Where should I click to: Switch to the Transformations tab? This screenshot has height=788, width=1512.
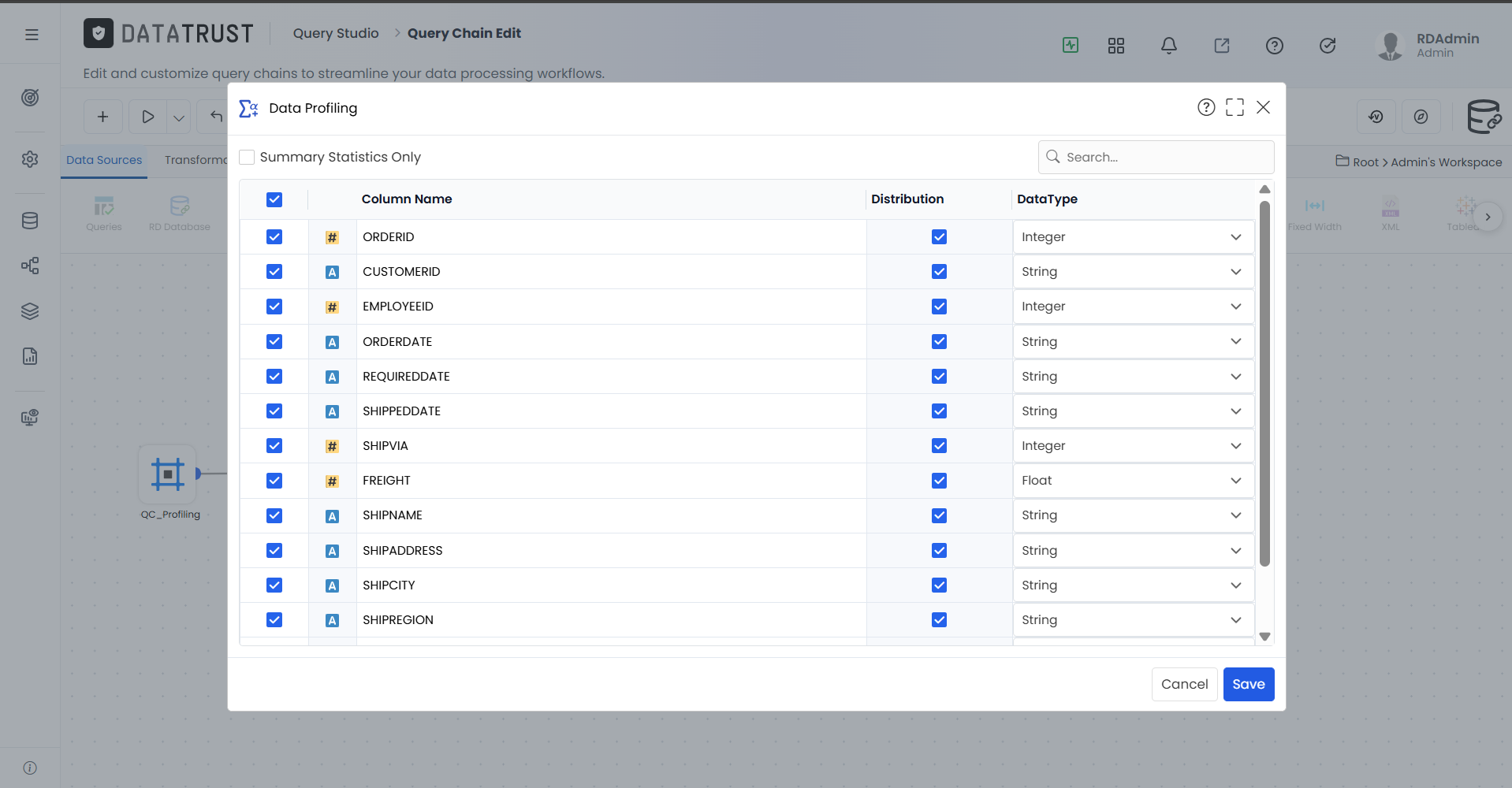click(x=196, y=160)
